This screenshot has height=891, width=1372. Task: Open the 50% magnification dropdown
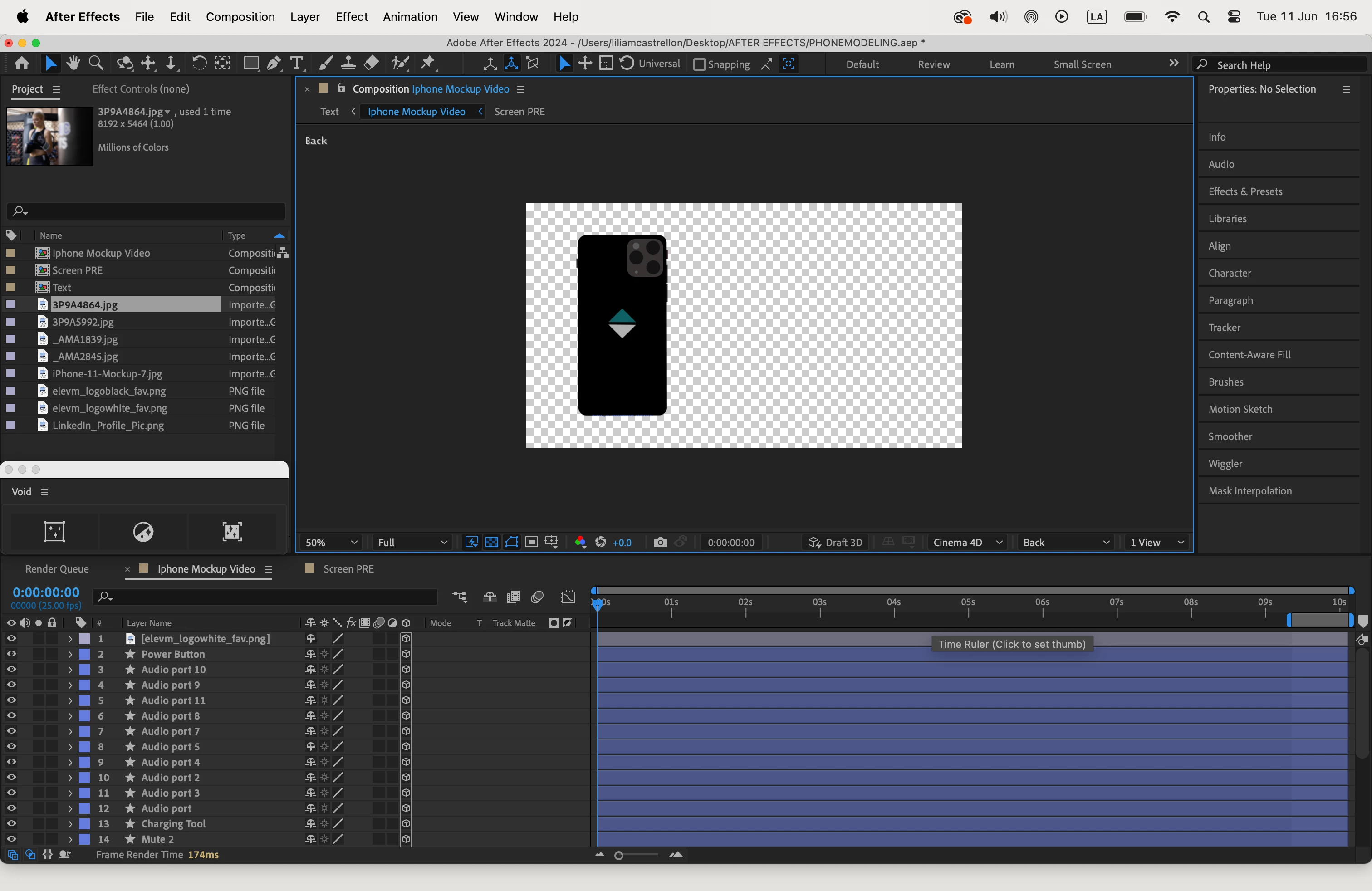coord(331,542)
